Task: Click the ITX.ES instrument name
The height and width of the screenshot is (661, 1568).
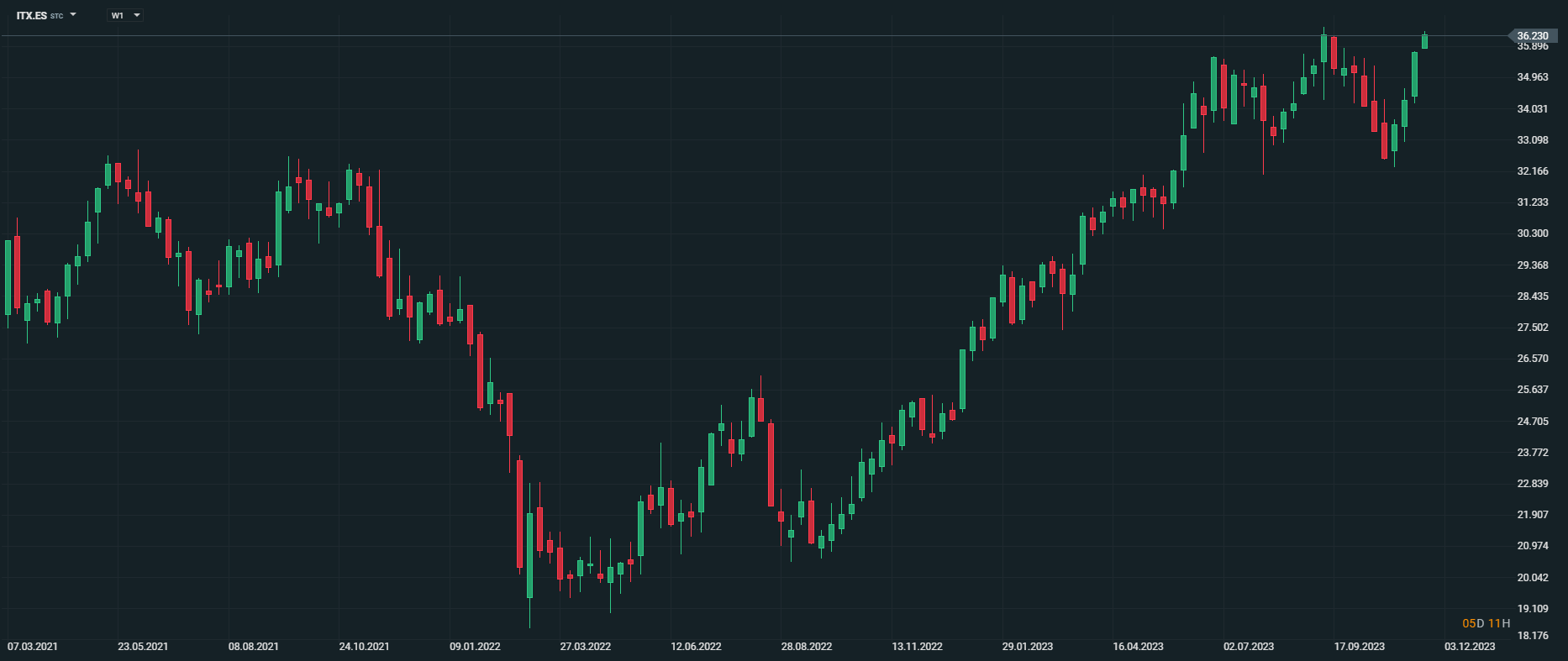Action: [x=31, y=15]
